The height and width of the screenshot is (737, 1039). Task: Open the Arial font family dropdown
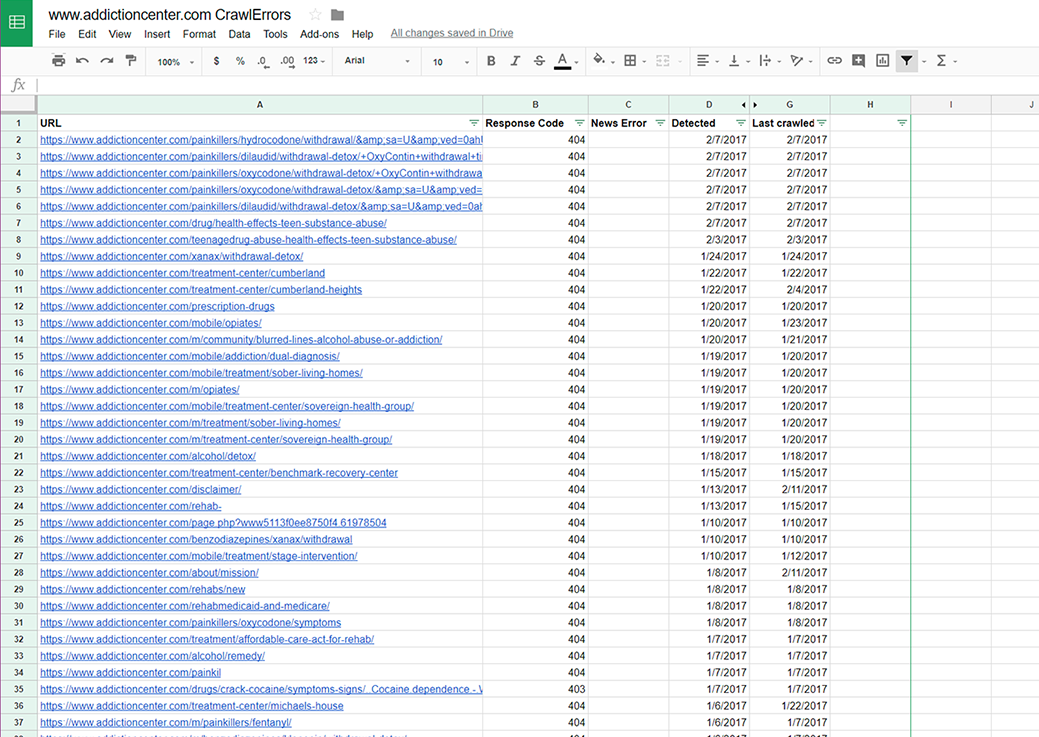[x=377, y=62]
